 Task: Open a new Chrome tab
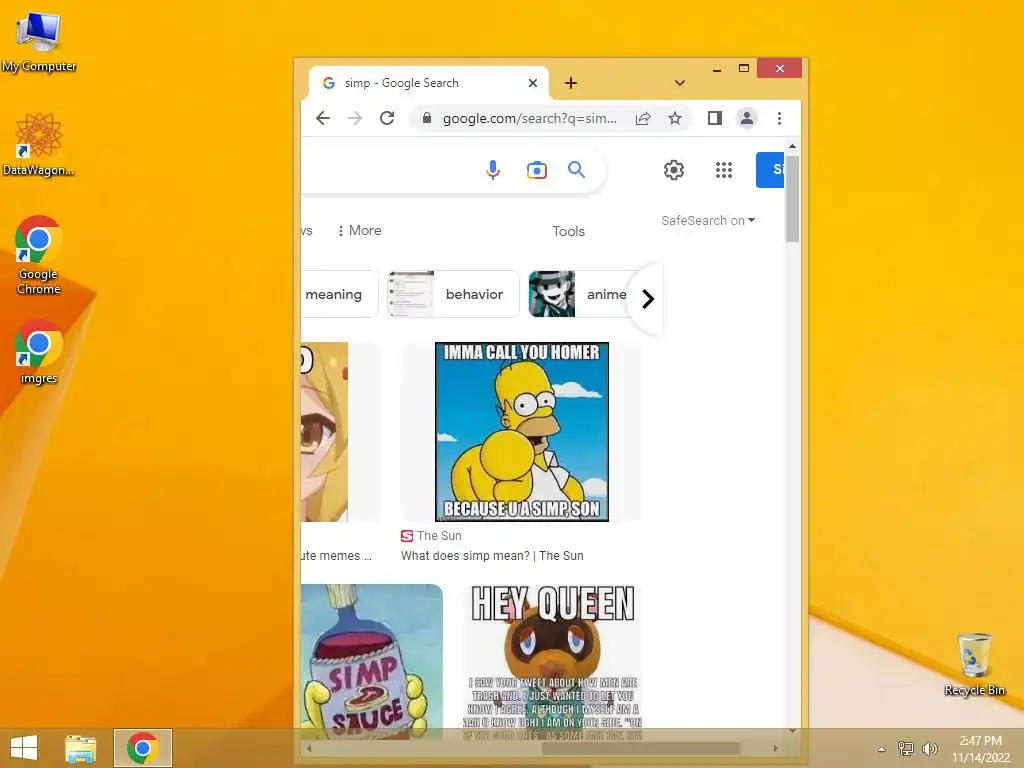tap(571, 83)
